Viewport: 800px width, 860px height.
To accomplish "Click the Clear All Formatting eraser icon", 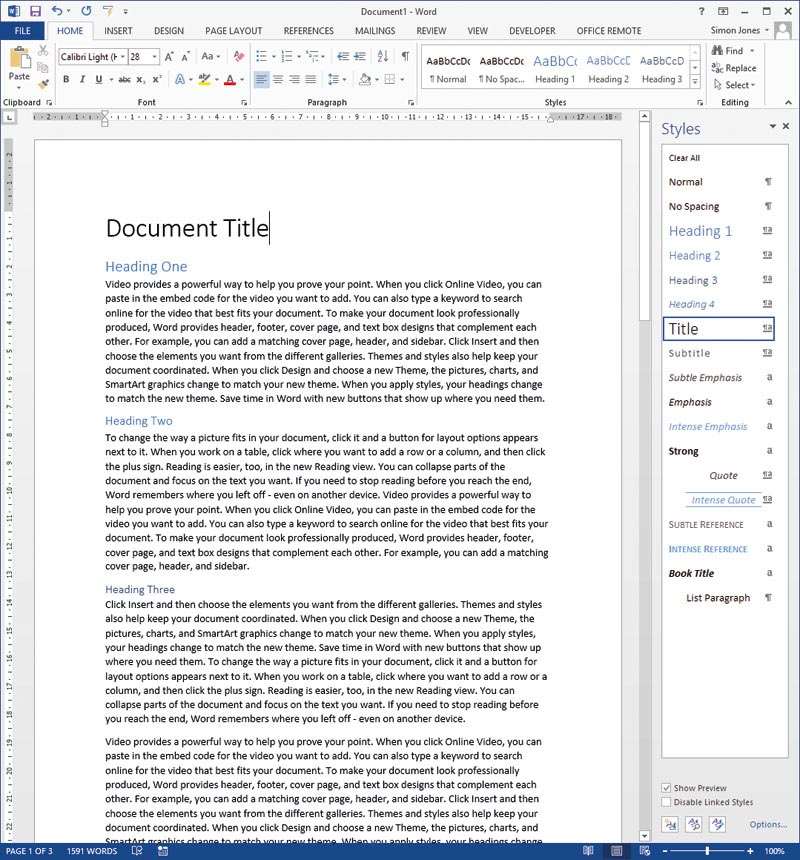I will tap(239, 56).
